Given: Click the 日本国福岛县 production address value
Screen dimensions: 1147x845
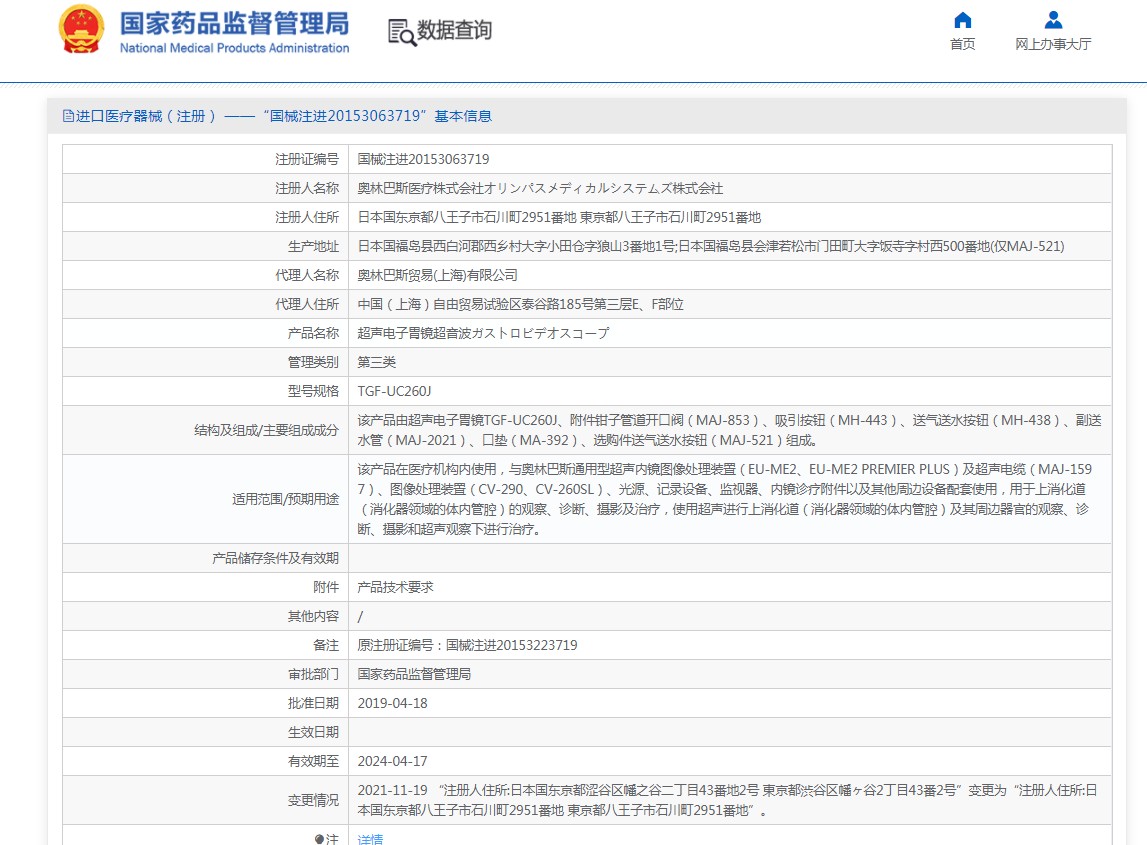Looking at the screenshot, I should click(x=711, y=246).
